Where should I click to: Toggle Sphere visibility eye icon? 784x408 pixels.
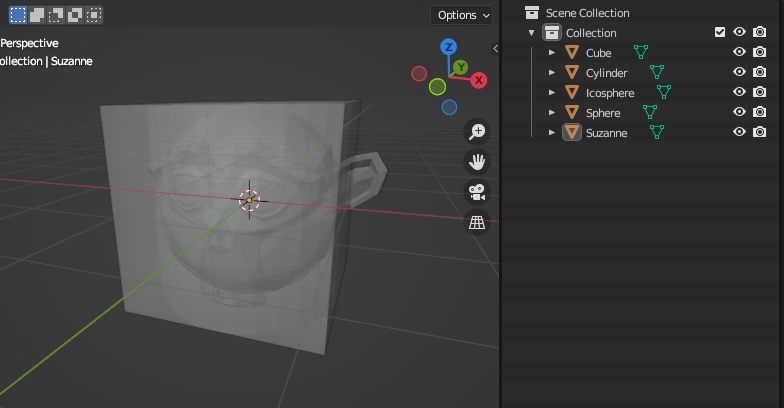(740, 112)
